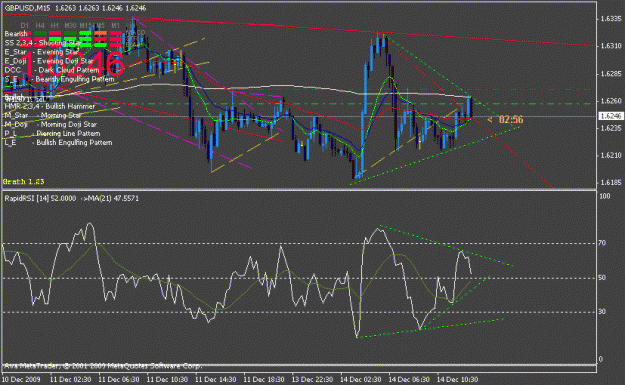Click the 'Morning Doji Star' legend line

pyautogui.click(x=51, y=124)
